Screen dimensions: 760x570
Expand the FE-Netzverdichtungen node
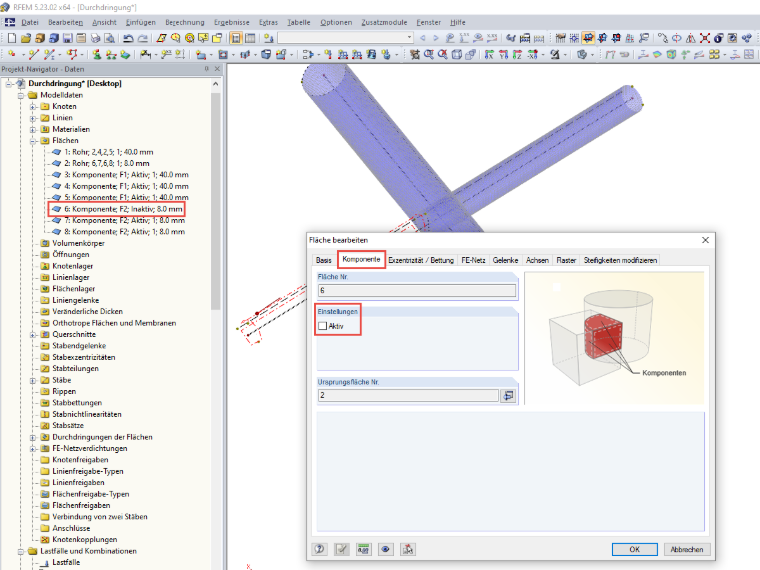pos(32,449)
